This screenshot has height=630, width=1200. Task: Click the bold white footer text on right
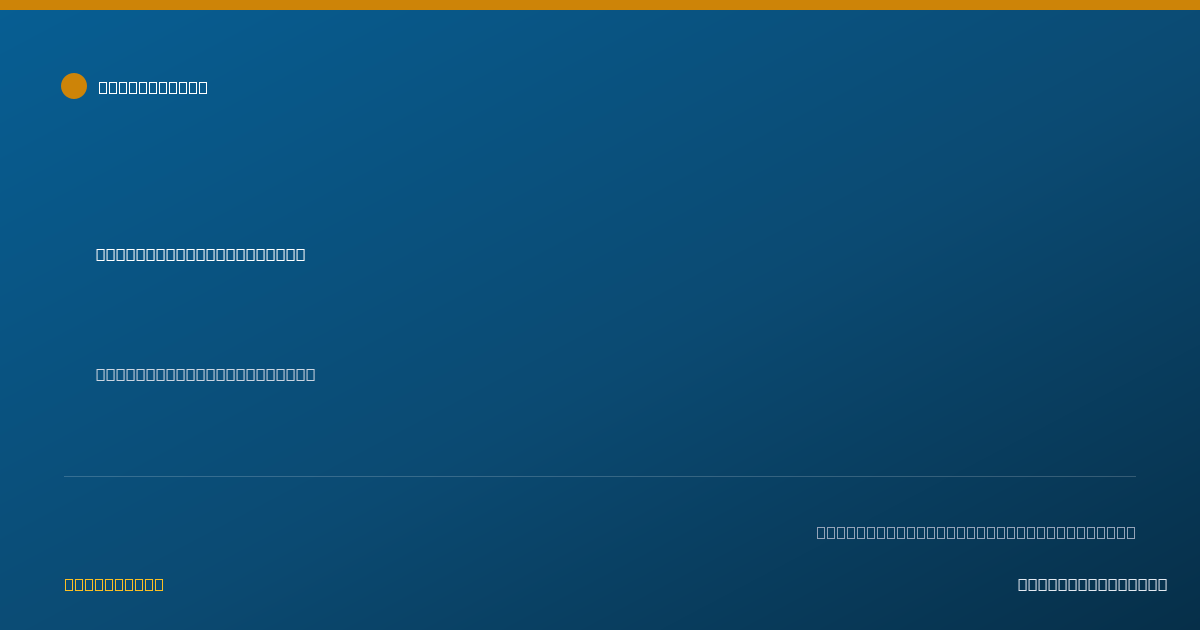click(x=1092, y=584)
